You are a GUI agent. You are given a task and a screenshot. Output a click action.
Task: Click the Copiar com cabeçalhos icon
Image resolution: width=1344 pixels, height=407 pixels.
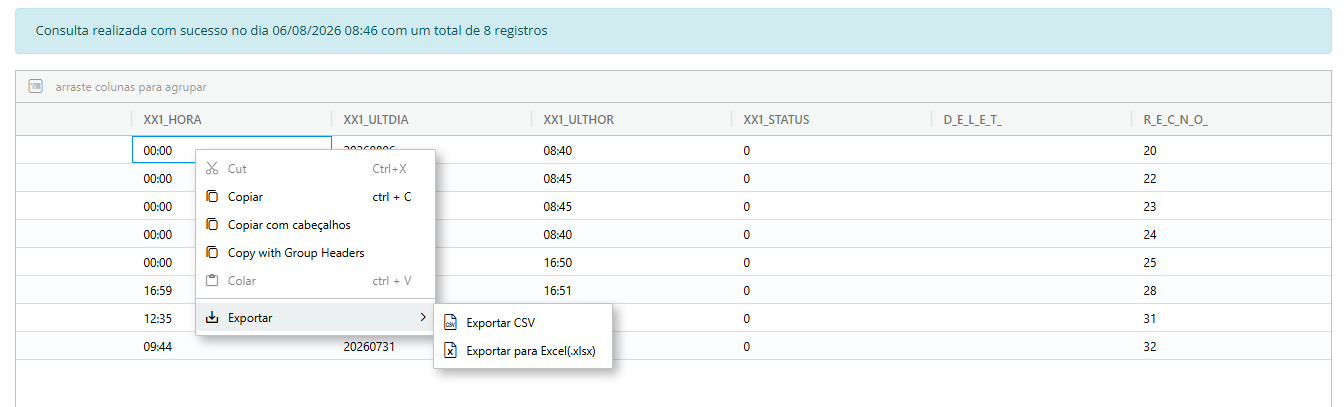pyautogui.click(x=212, y=225)
